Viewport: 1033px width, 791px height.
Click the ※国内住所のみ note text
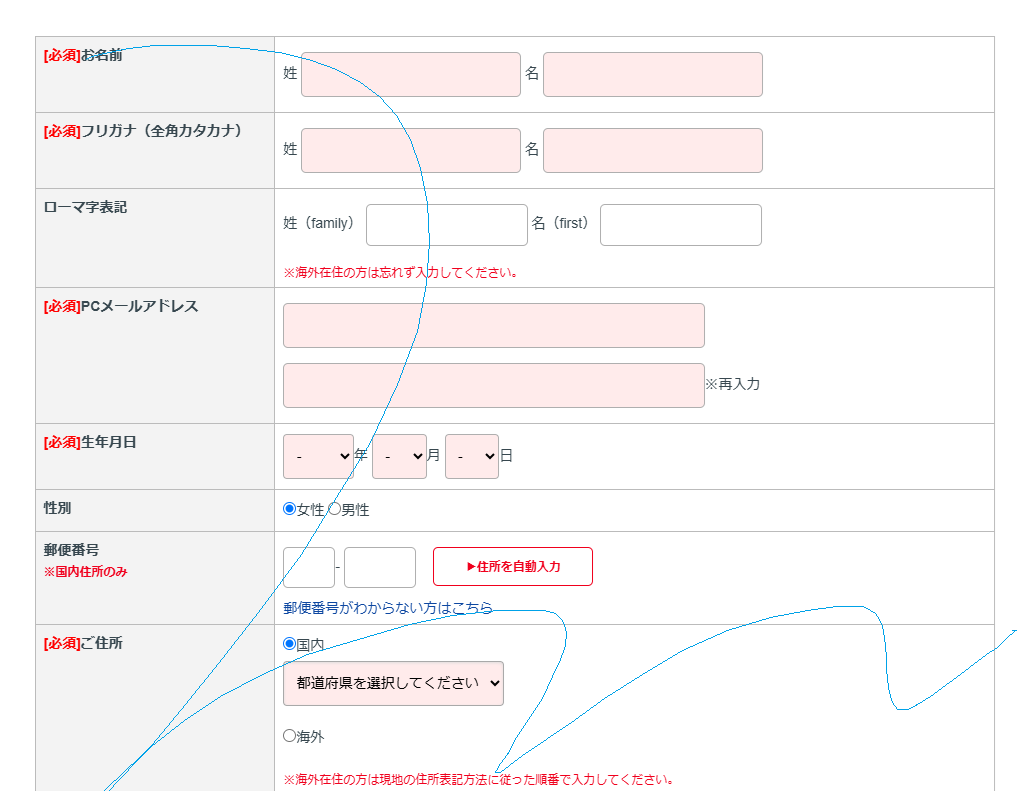click(86, 572)
